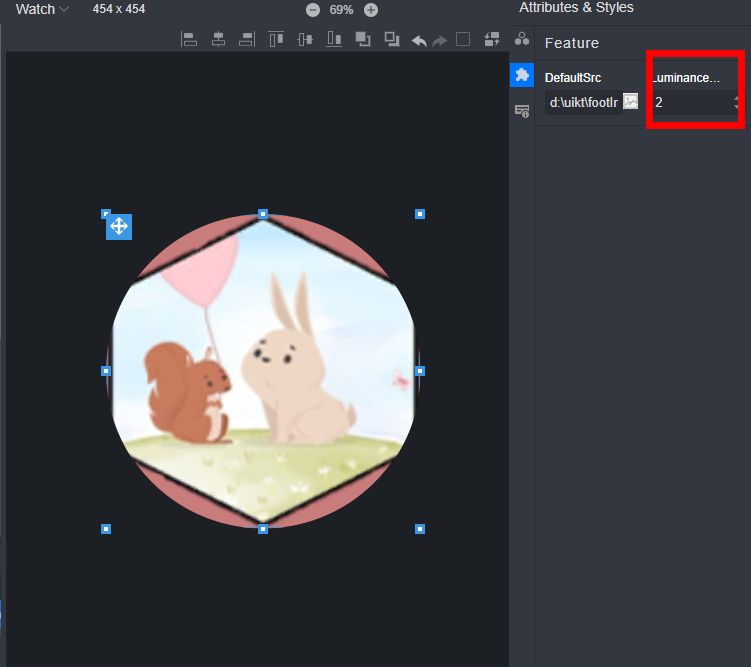751x667 pixels.
Task: Click the align left toolbar icon
Action: (x=188, y=39)
